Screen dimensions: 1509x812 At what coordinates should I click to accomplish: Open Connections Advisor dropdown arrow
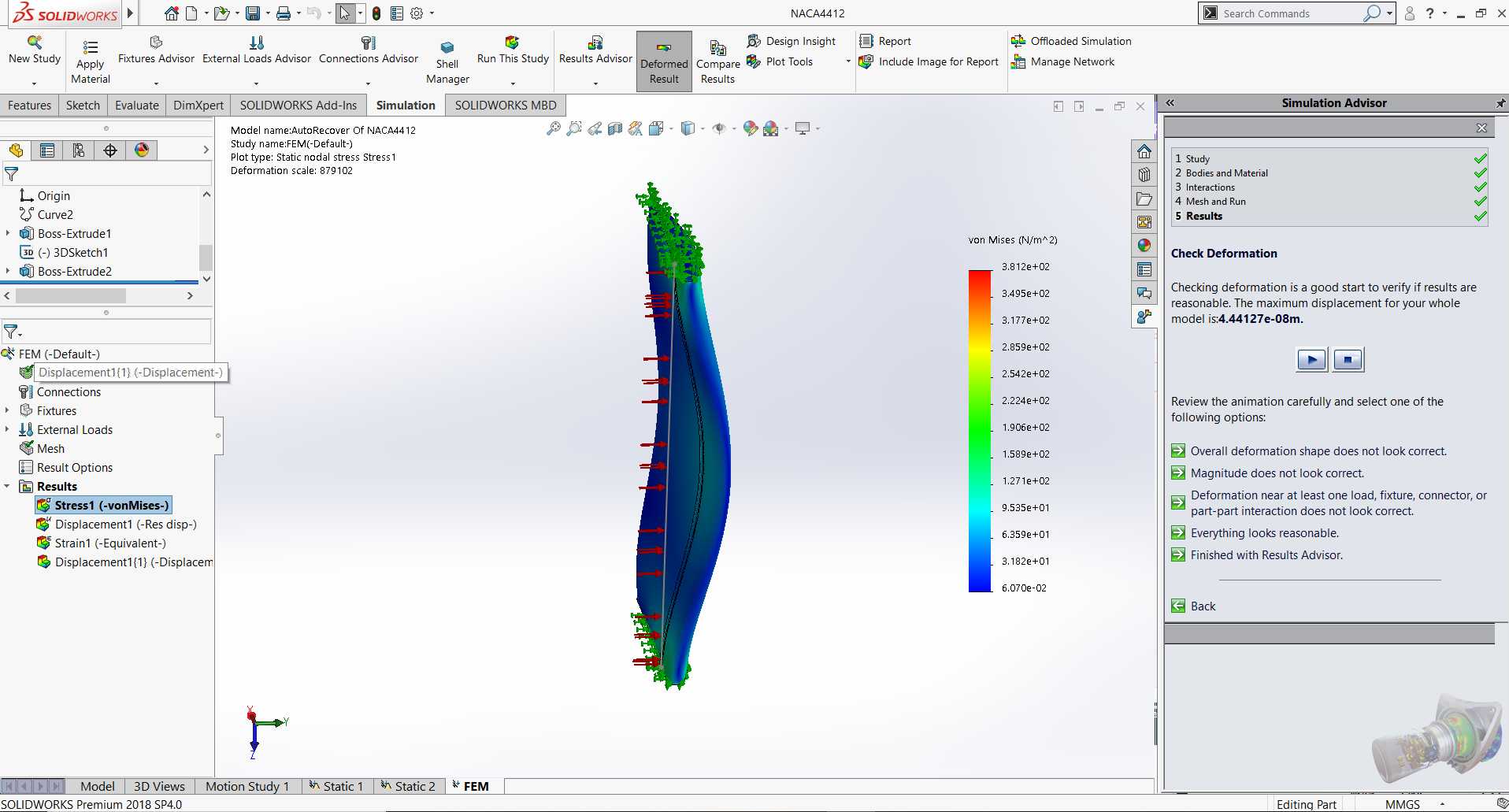click(368, 83)
